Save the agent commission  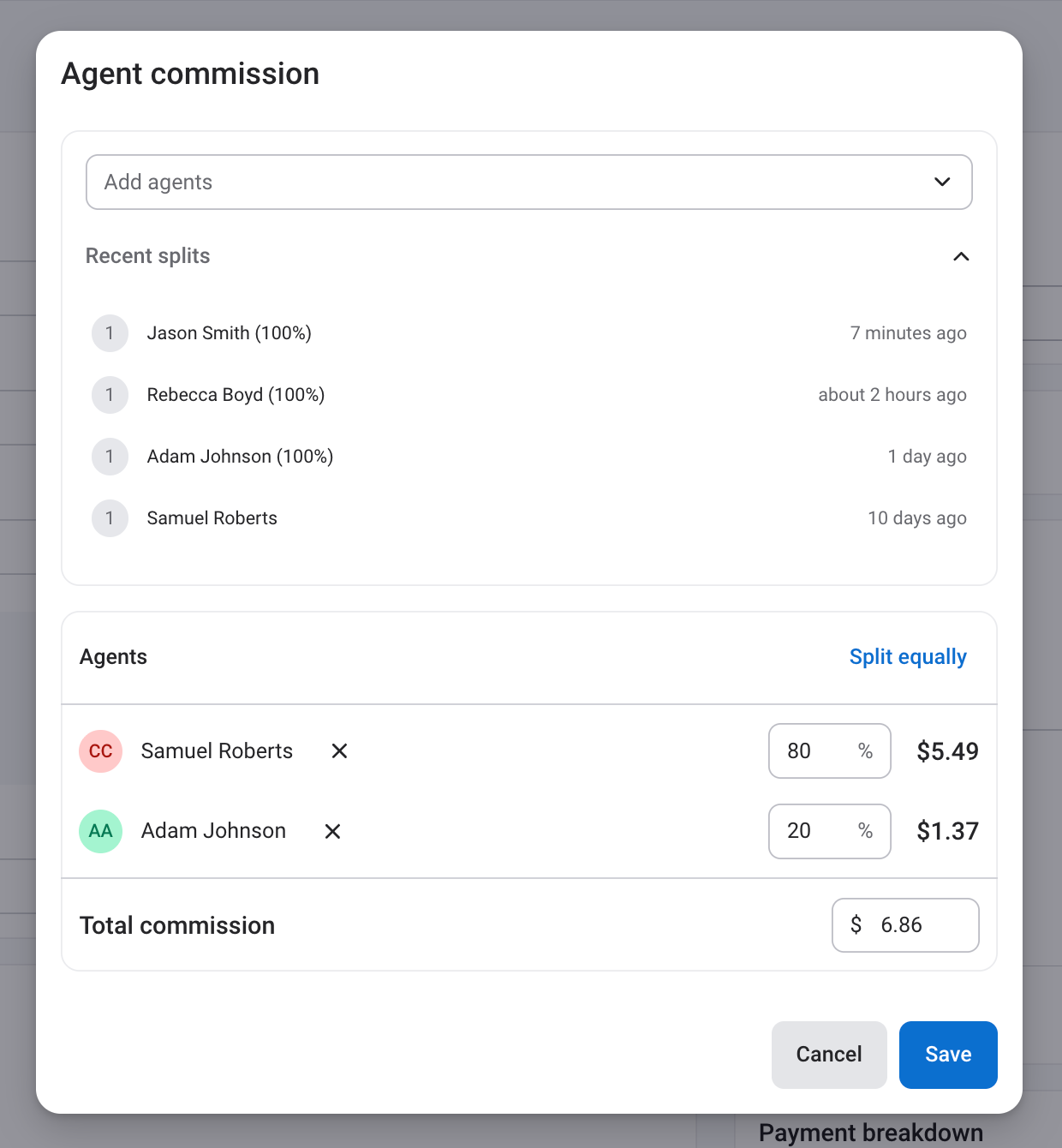(x=948, y=1055)
